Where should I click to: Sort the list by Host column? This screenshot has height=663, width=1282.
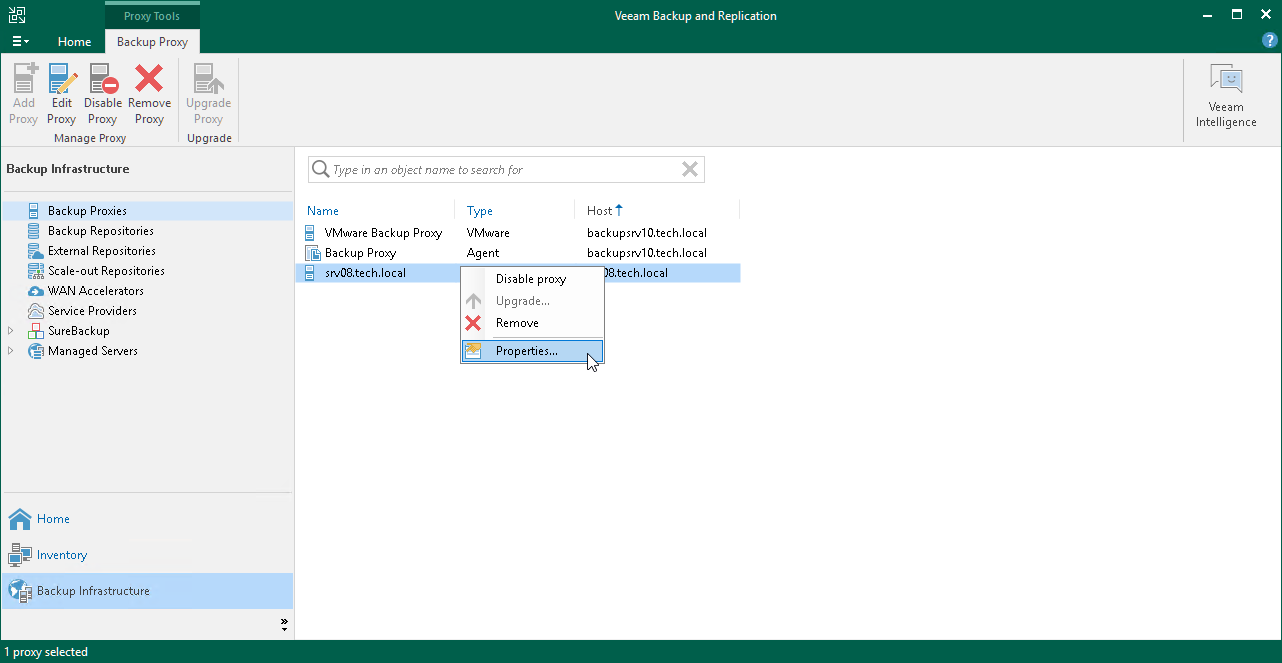[600, 211]
